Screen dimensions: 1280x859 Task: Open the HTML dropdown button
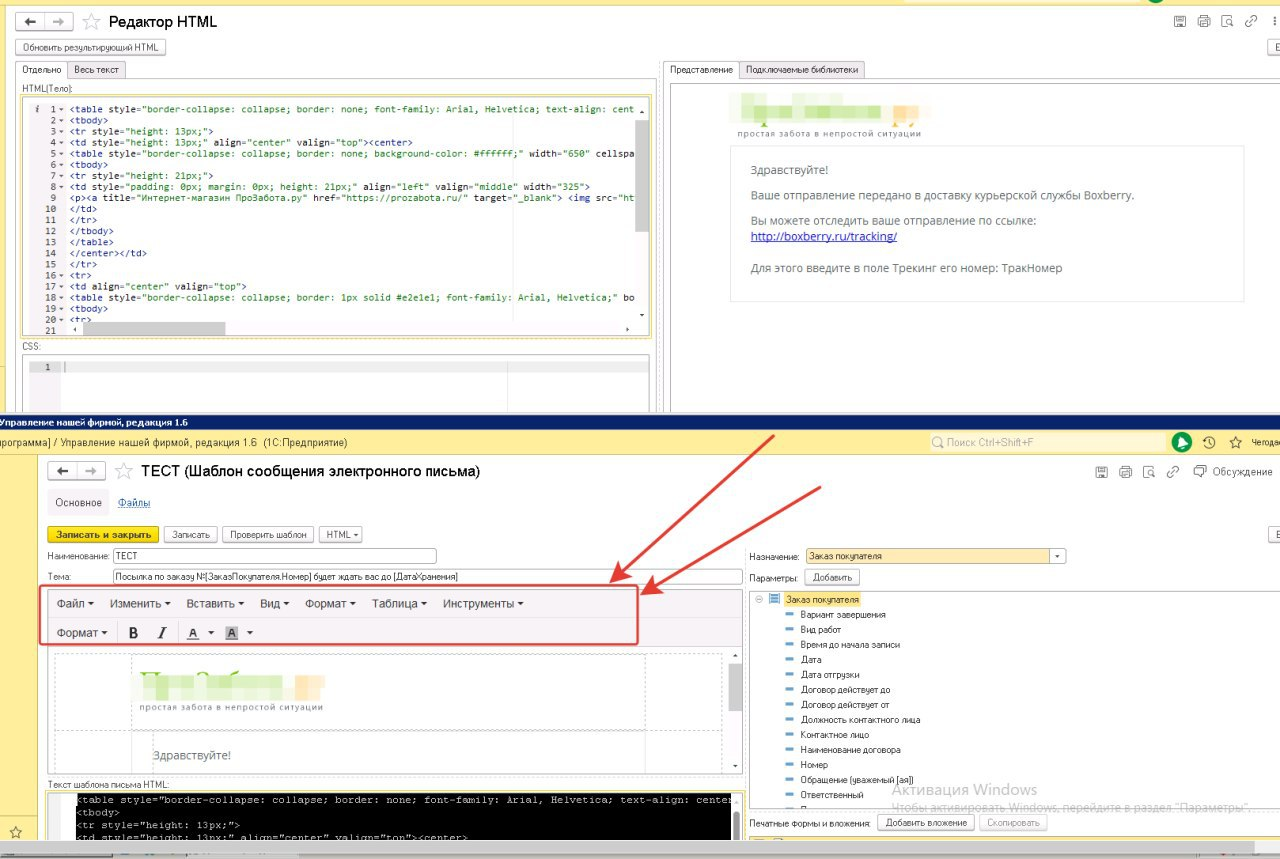[x=340, y=534]
